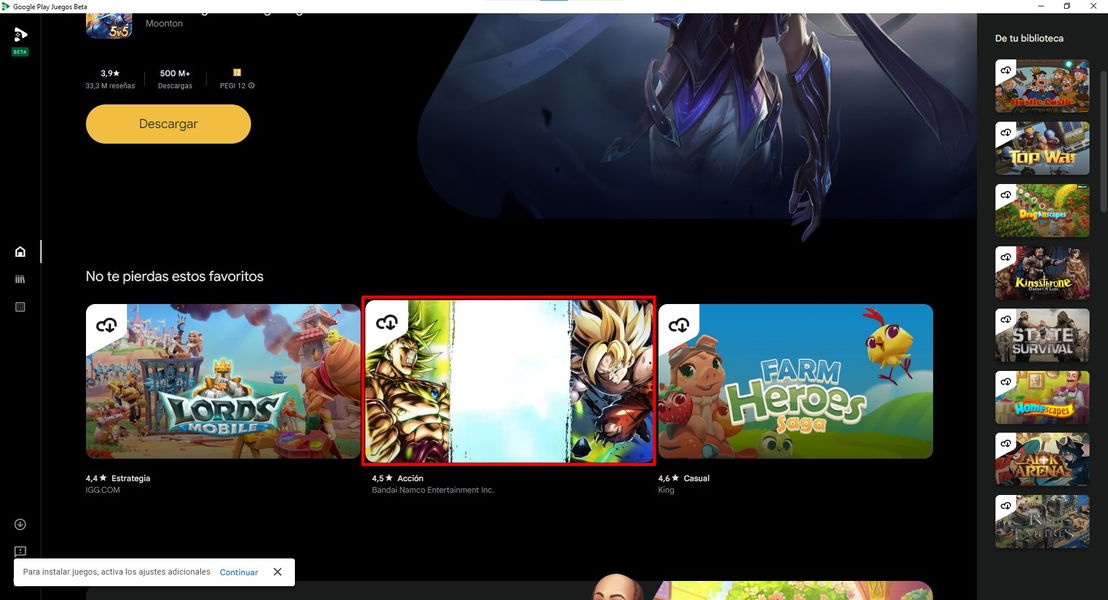Screen dimensions: 1108x600
Task: Click the Mobile Legends 5v5 game icon
Action: pos(109,26)
